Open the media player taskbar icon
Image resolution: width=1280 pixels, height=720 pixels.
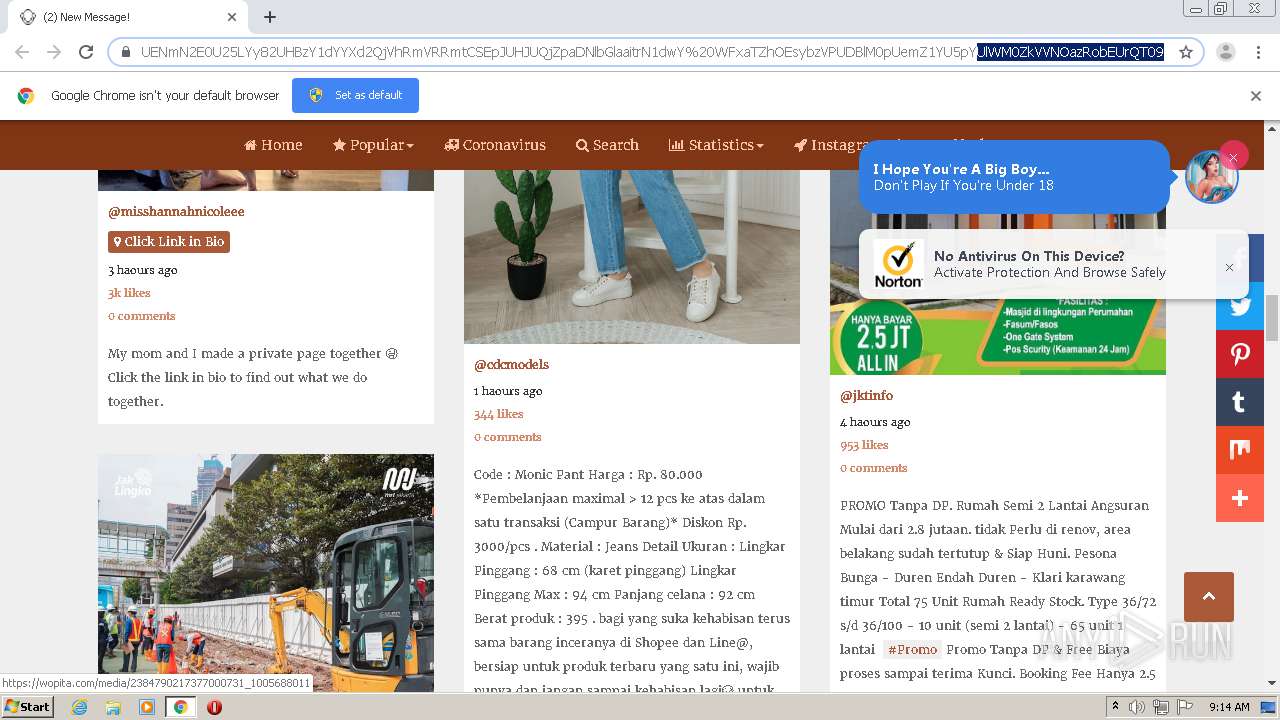147,707
